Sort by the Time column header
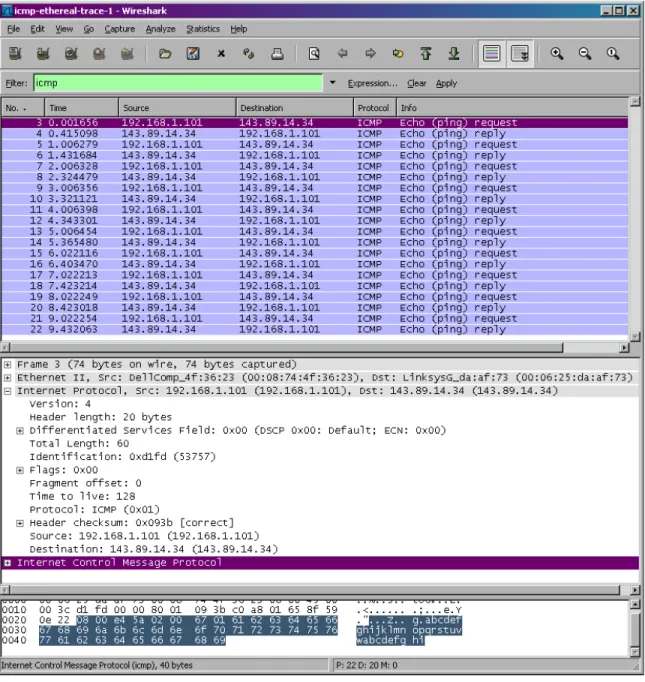 81,107
